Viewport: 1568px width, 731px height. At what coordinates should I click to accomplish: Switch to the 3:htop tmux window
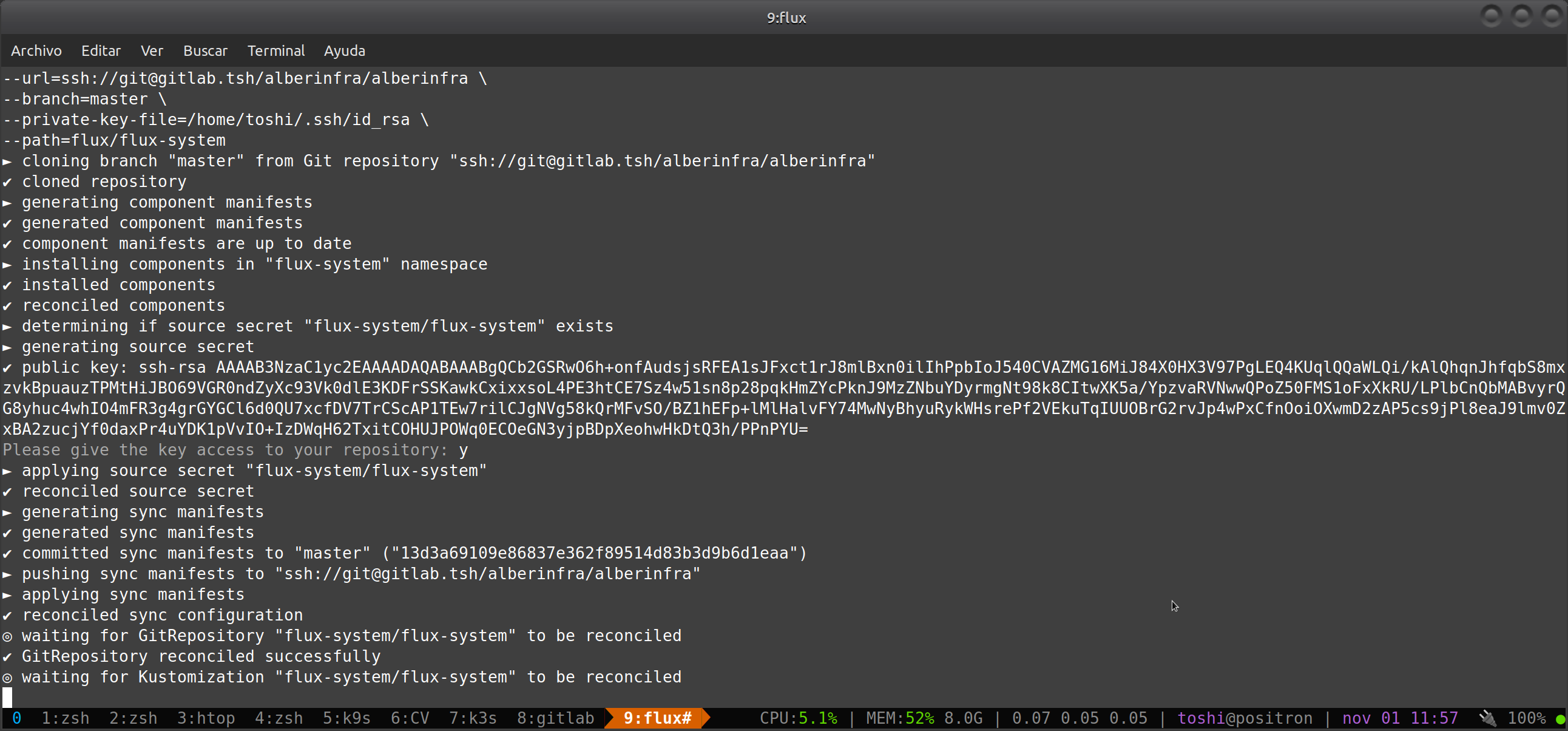[206, 719]
